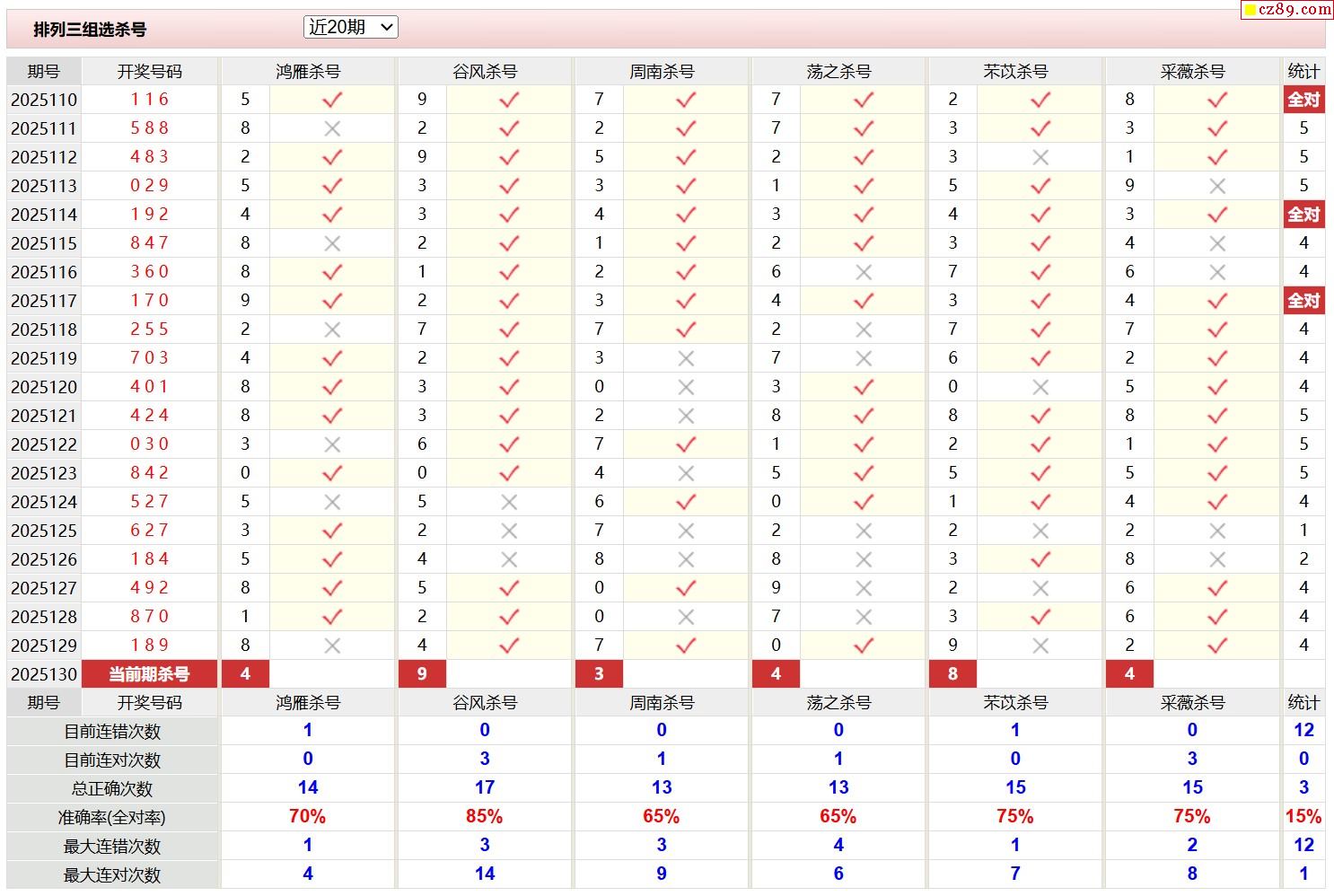Viewport: 1334px width, 896px height.
Task: Click the 鸿雁 cross mark in row 2025122
Action: point(332,444)
